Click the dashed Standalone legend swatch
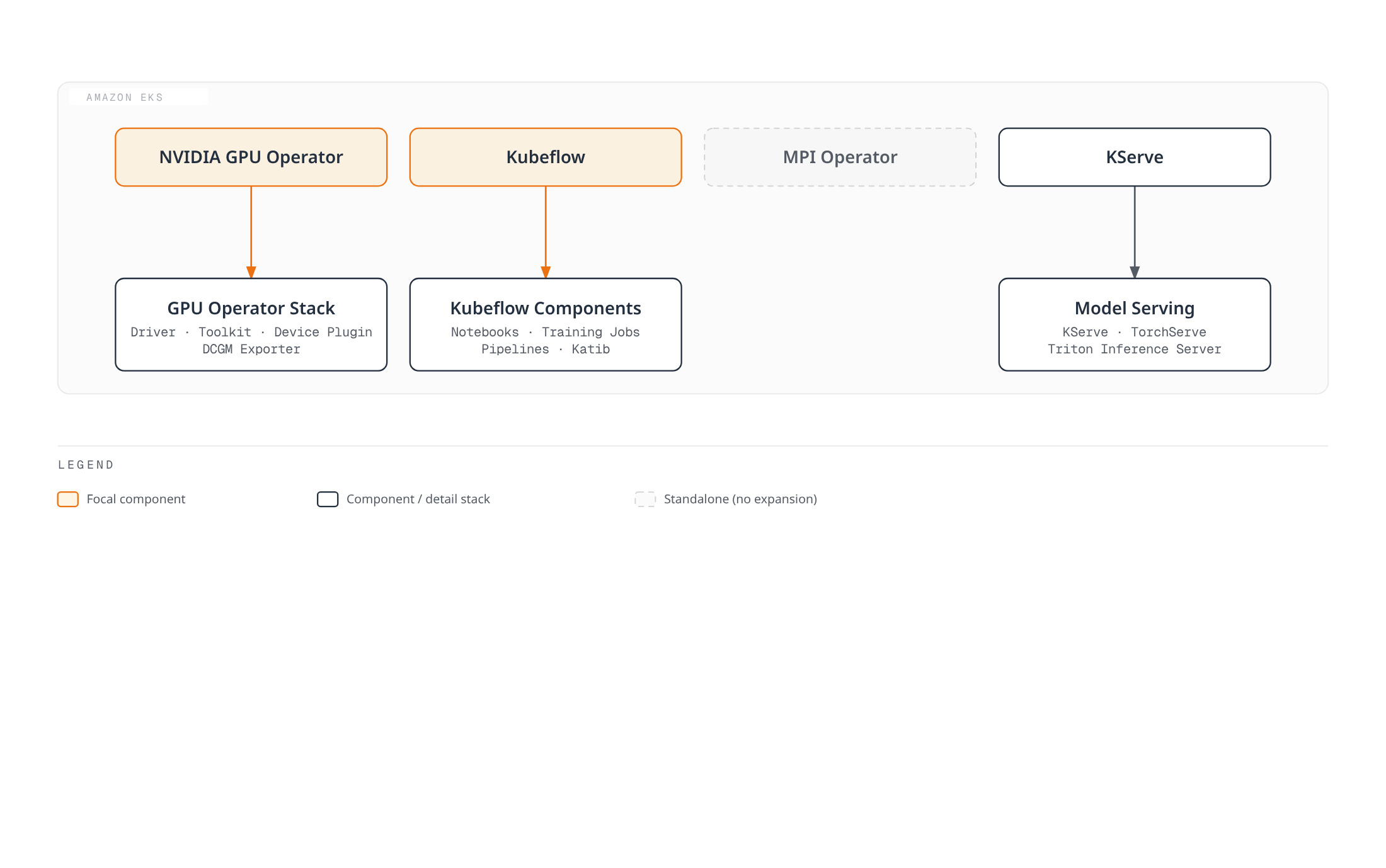The height and width of the screenshot is (868, 1386). pos(645,500)
